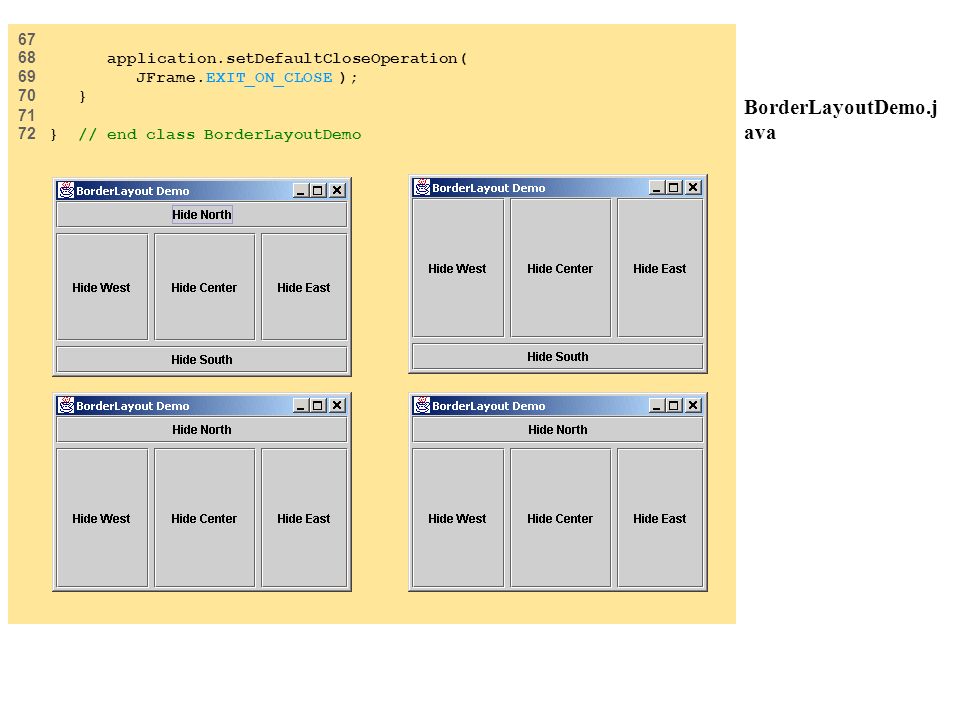Screen dimensions: 960x720
Task: Click Hide North in bottom-right window
Action: pyautogui.click(x=558, y=430)
